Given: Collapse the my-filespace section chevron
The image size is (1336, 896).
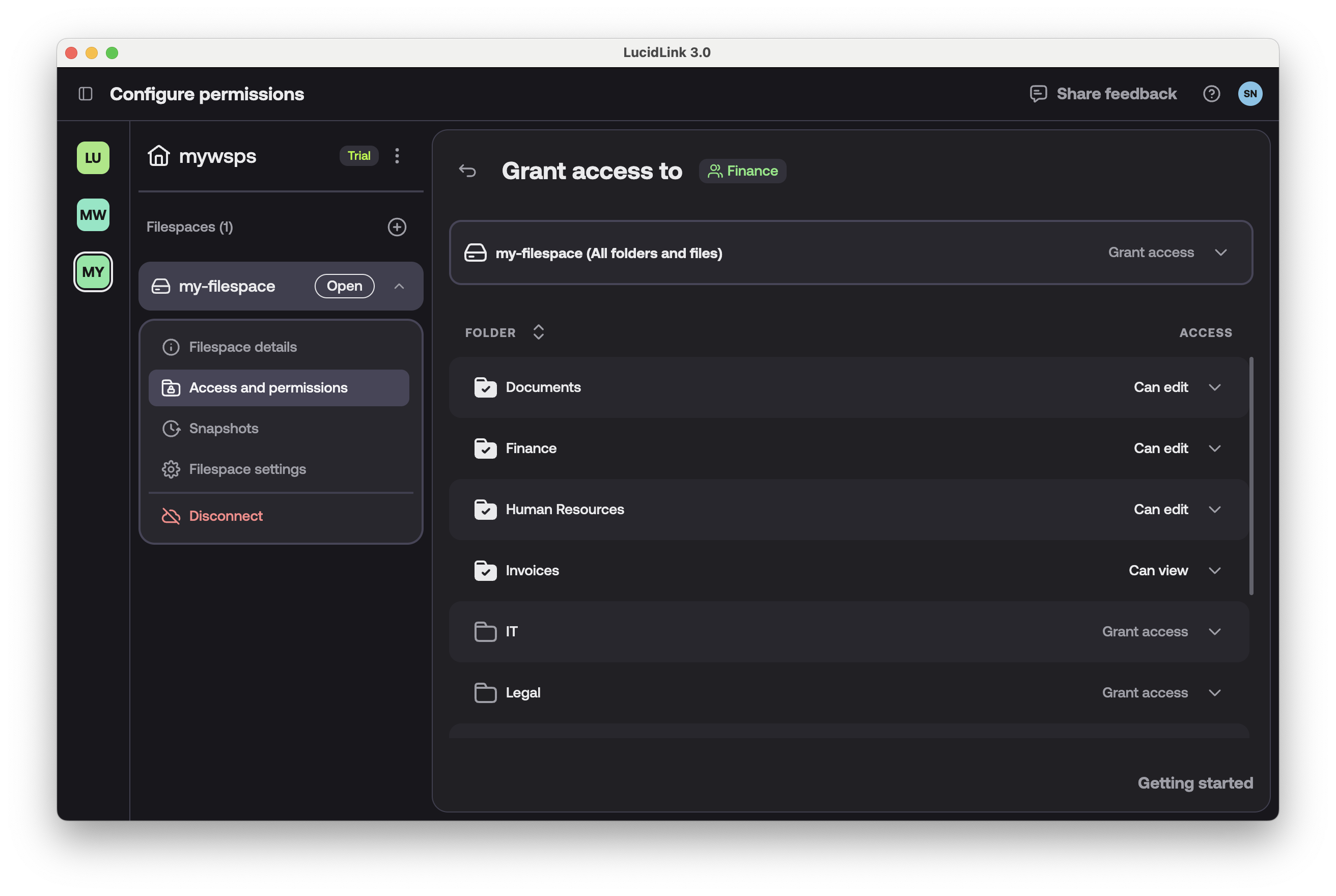Looking at the screenshot, I should [x=399, y=286].
